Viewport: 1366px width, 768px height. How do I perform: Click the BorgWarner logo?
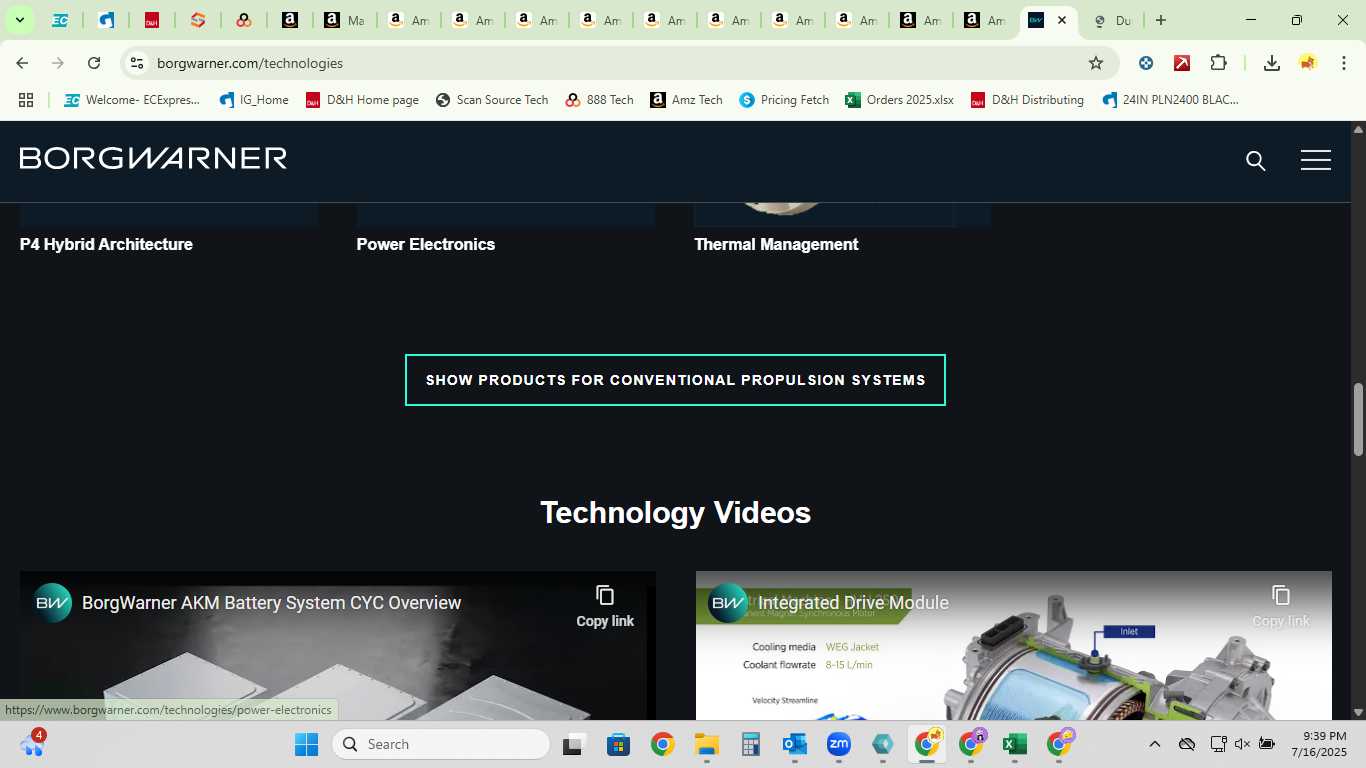tap(153, 158)
